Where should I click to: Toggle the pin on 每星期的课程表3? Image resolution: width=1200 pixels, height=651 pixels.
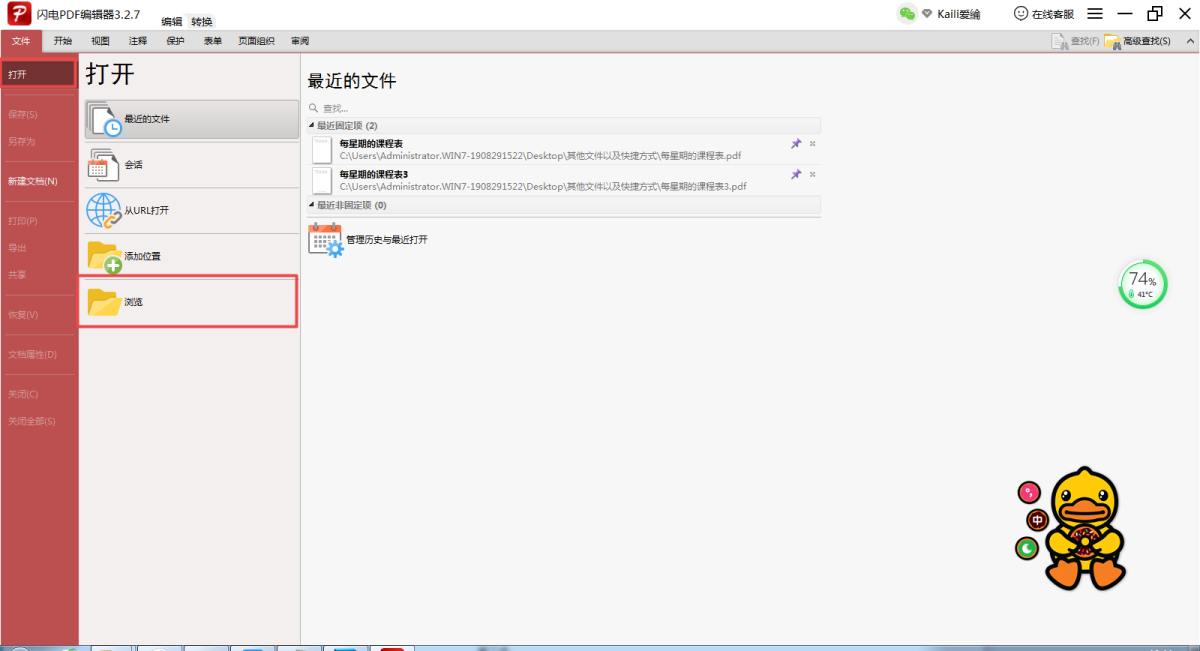[x=796, y=174]
